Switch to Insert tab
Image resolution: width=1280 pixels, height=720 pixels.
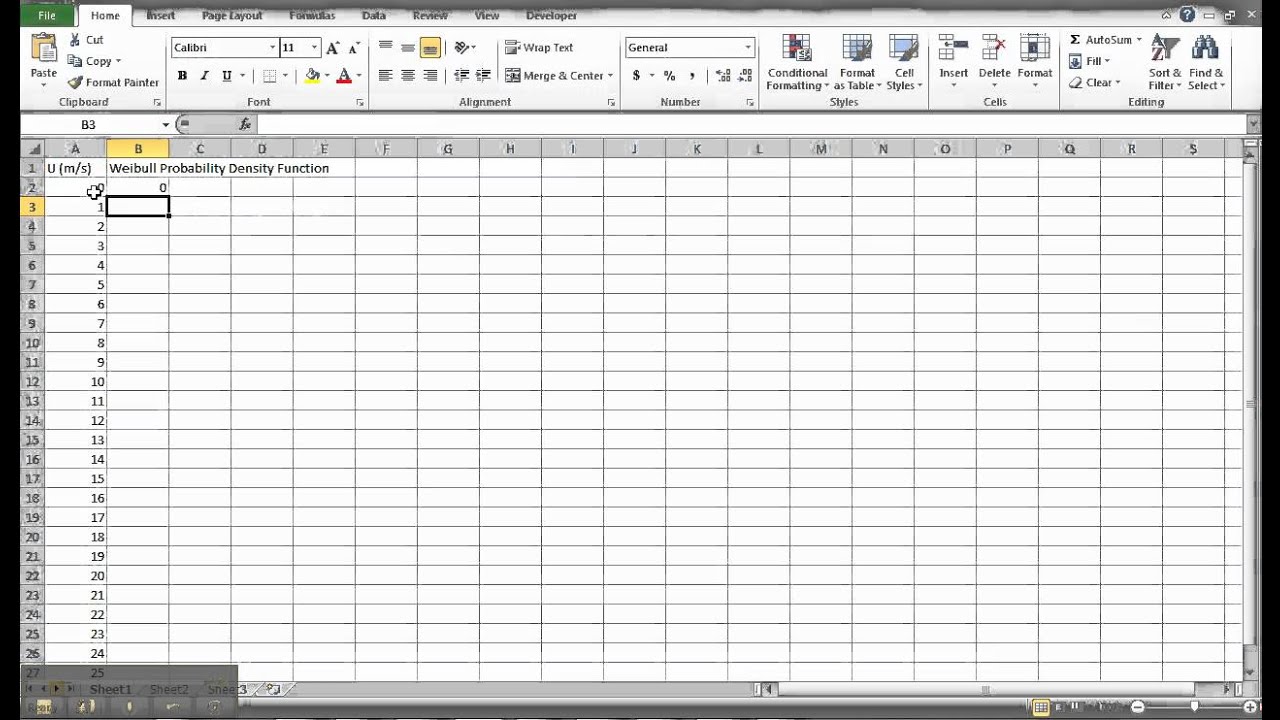point(160,16)
